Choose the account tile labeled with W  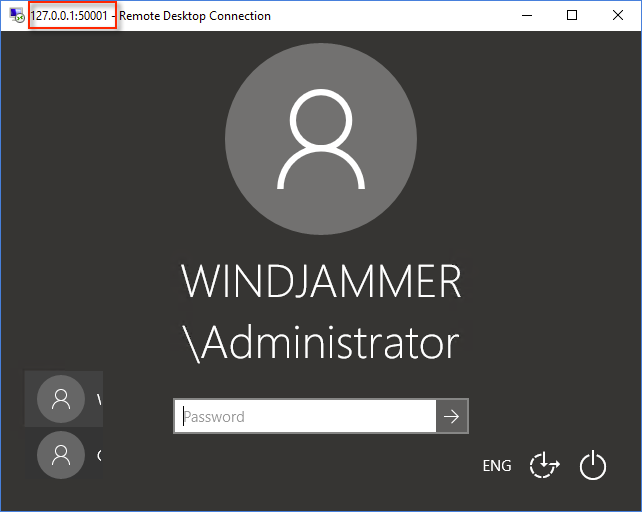pyautogui.click(x=98, y=400)
